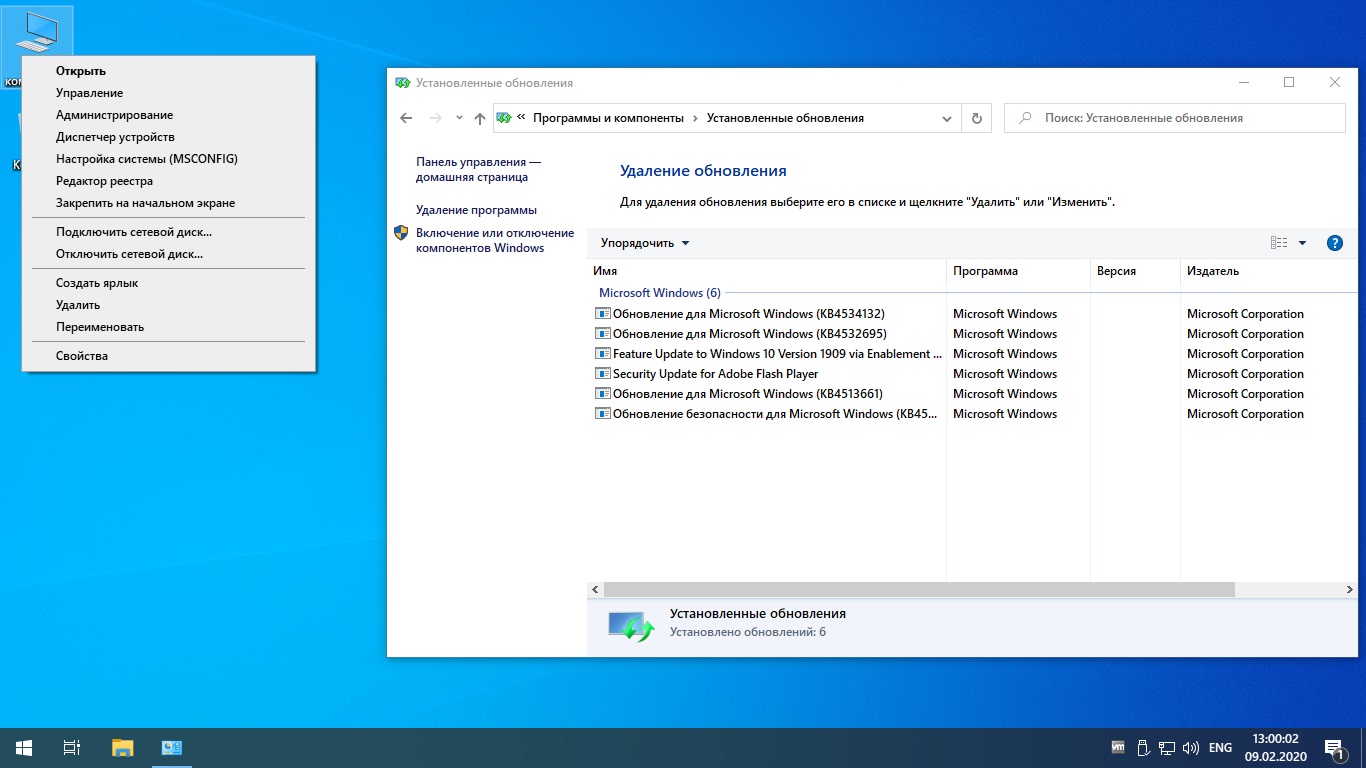Click the Installed Updates icon in details pane

click(x=631, y=625)
